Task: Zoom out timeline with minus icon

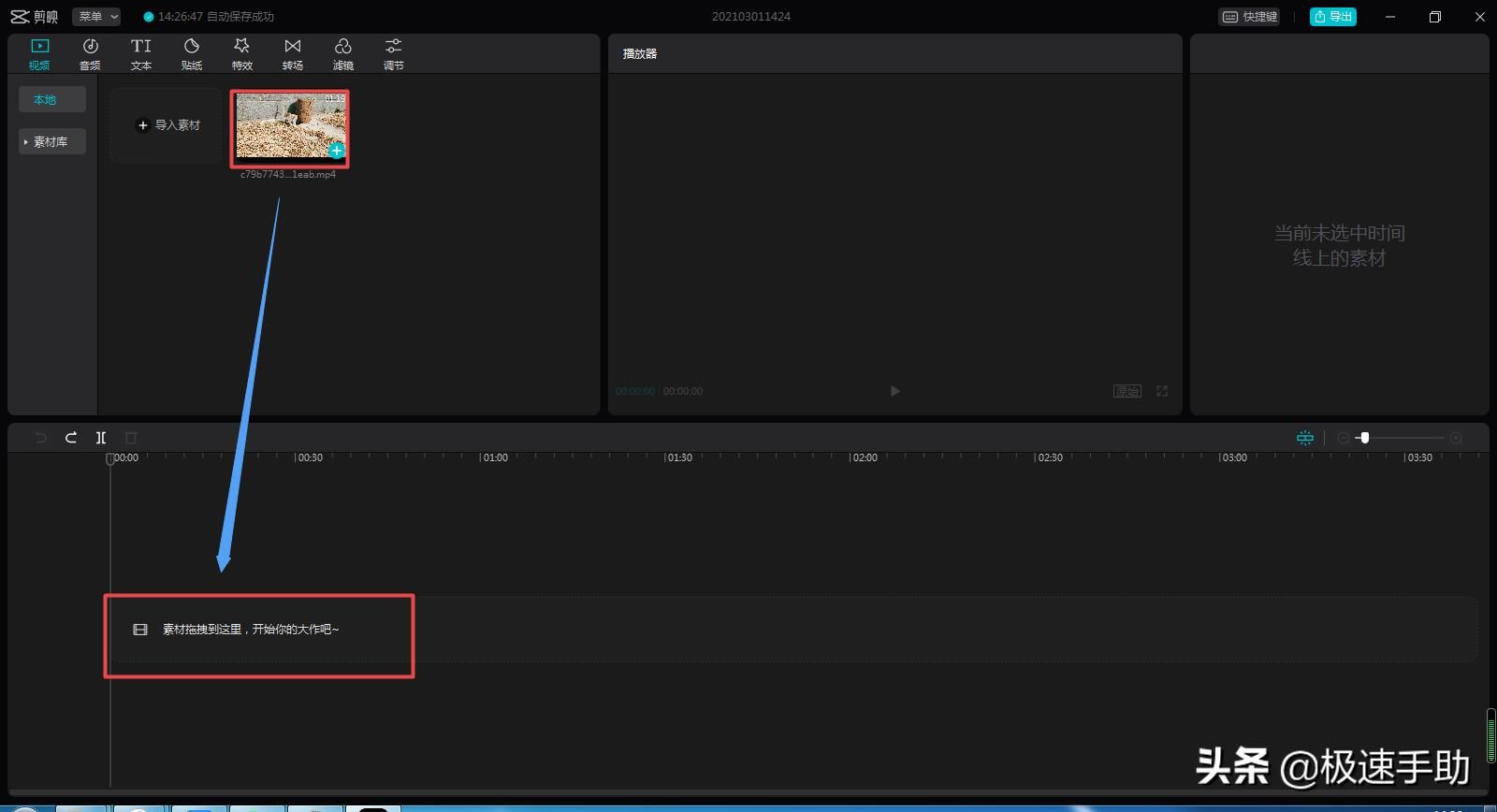Action: pos(1344,438)
